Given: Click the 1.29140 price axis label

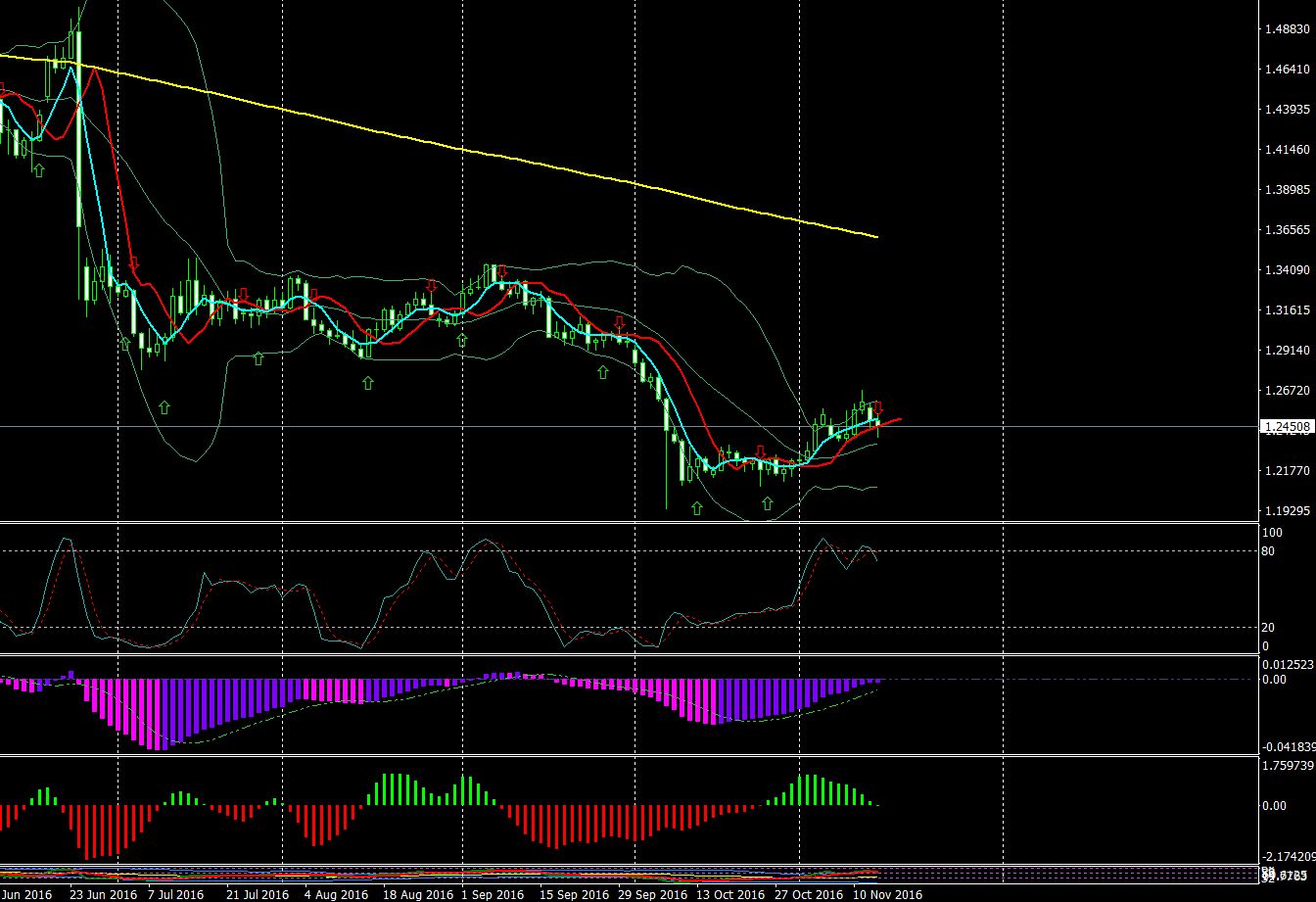Looking at the screenshot, I should click(1288, 351).
